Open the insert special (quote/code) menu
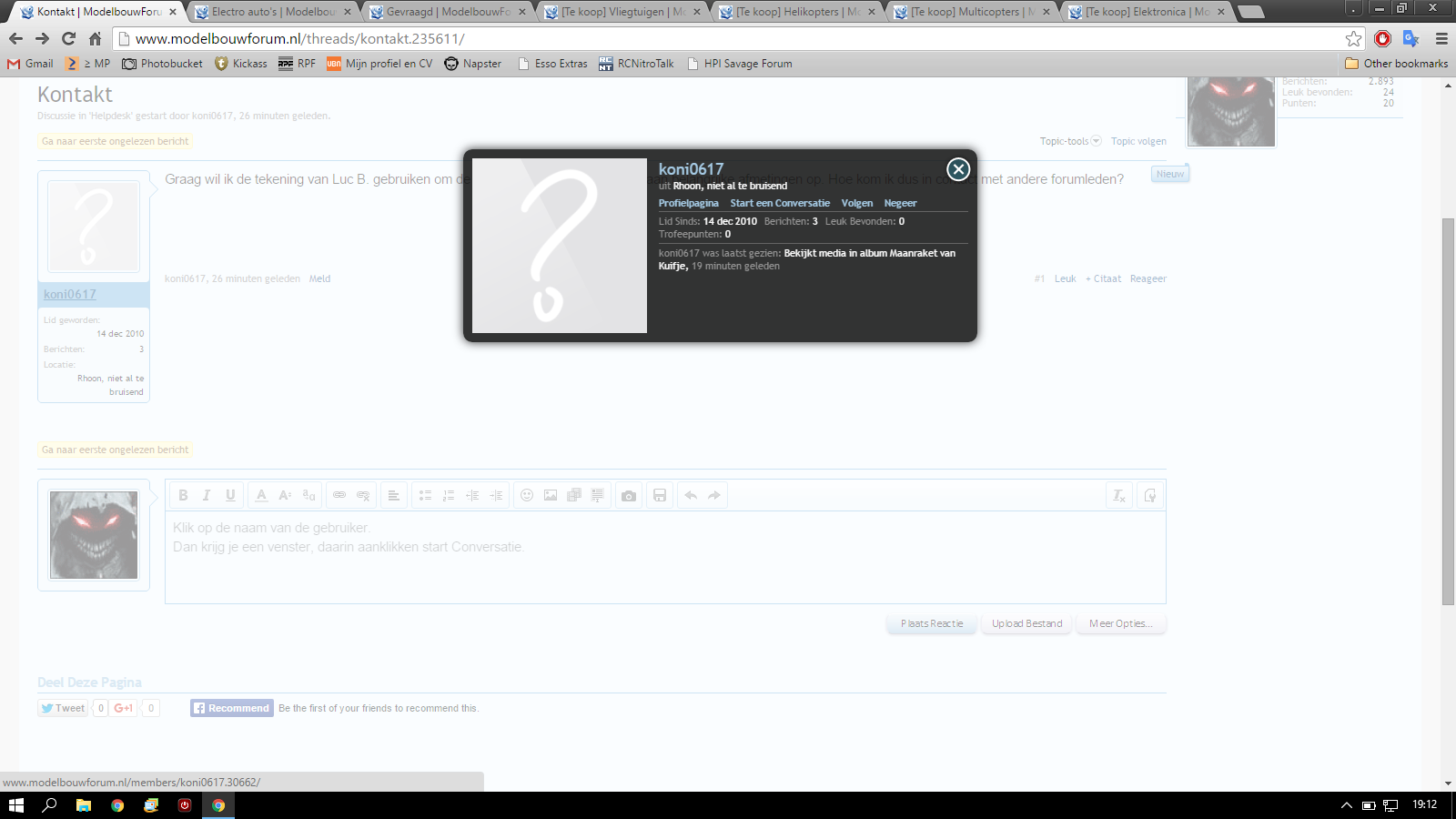 [598, 495]
